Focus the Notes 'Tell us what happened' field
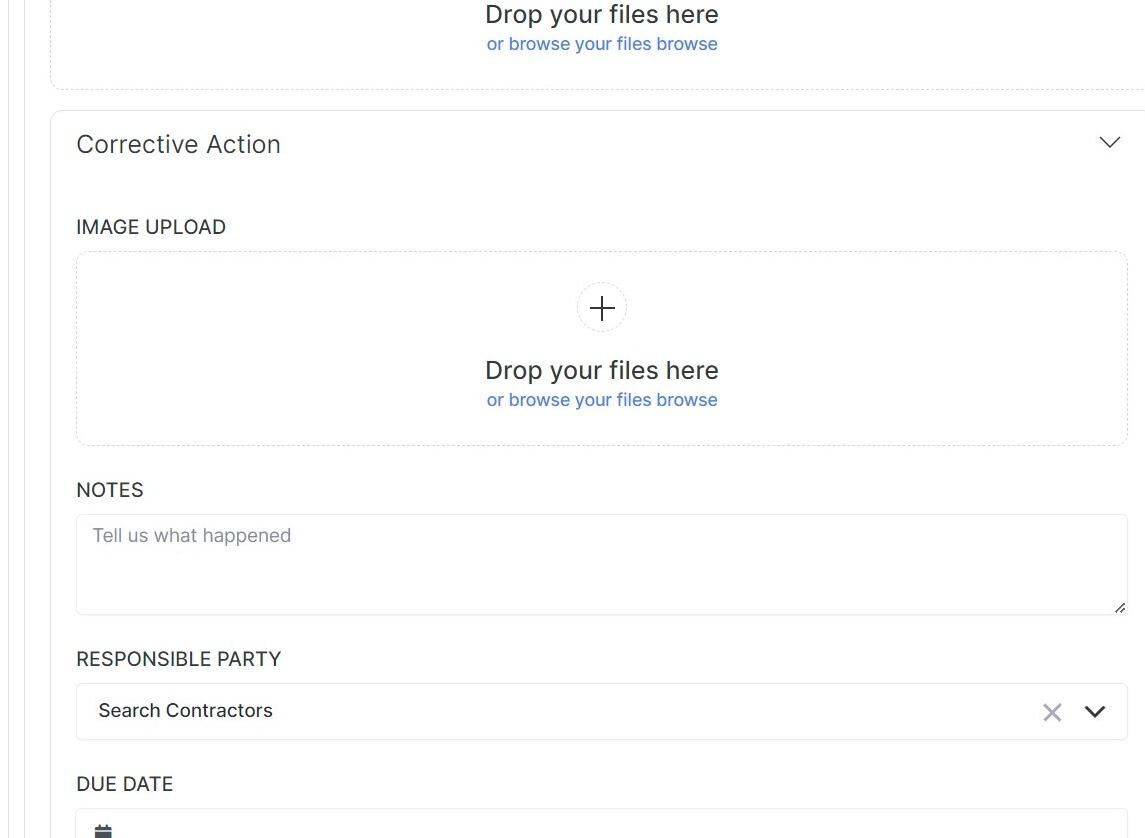Screen dimensions: 1145x838 pos(602,564)
